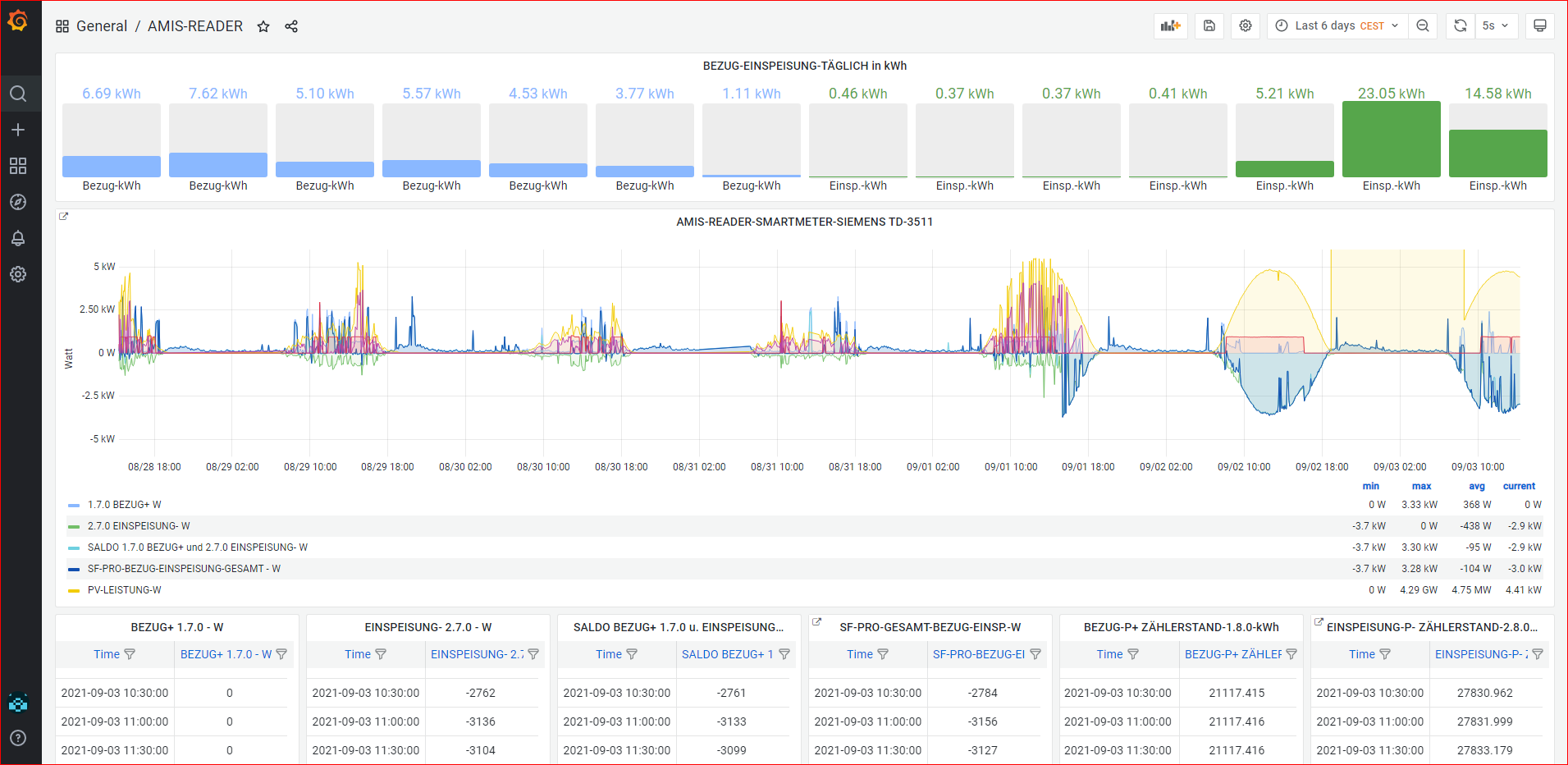Screen dimensions: 1568x765
Task: Filter the BEZUG-P+ ZÄHLER value column
Action: [1291, 654]
